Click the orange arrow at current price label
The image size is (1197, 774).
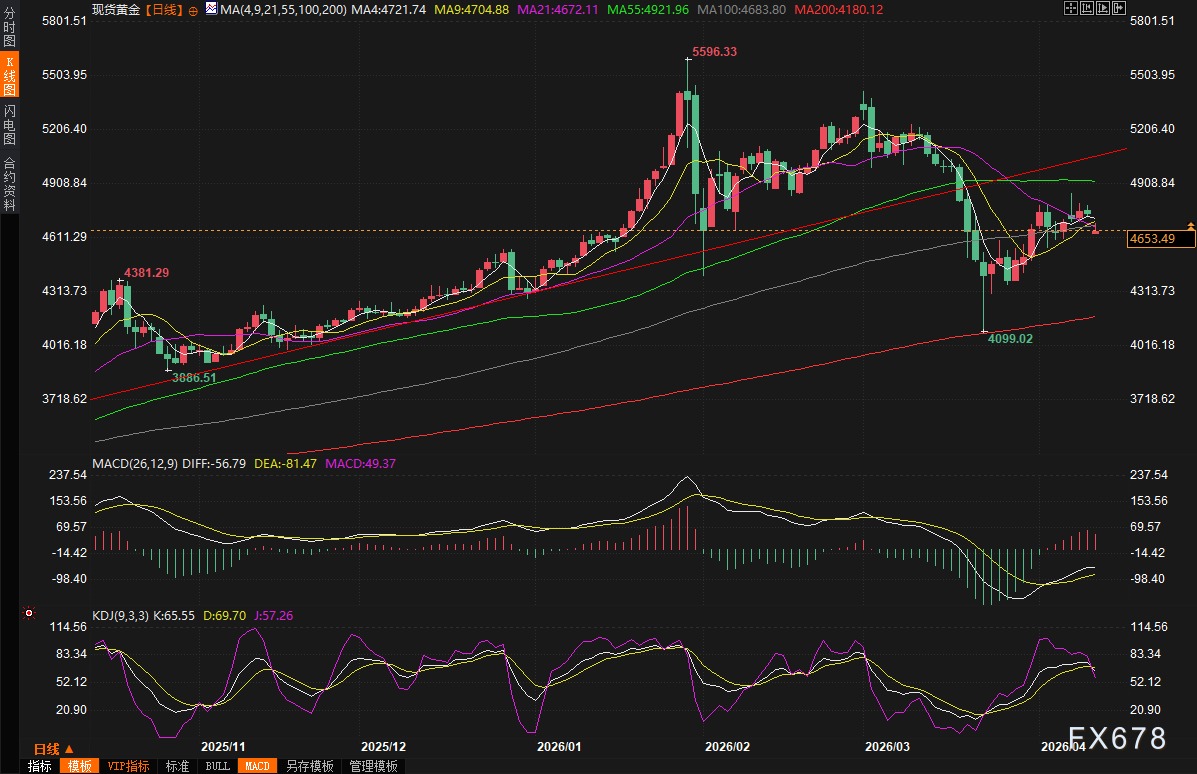1190,226
